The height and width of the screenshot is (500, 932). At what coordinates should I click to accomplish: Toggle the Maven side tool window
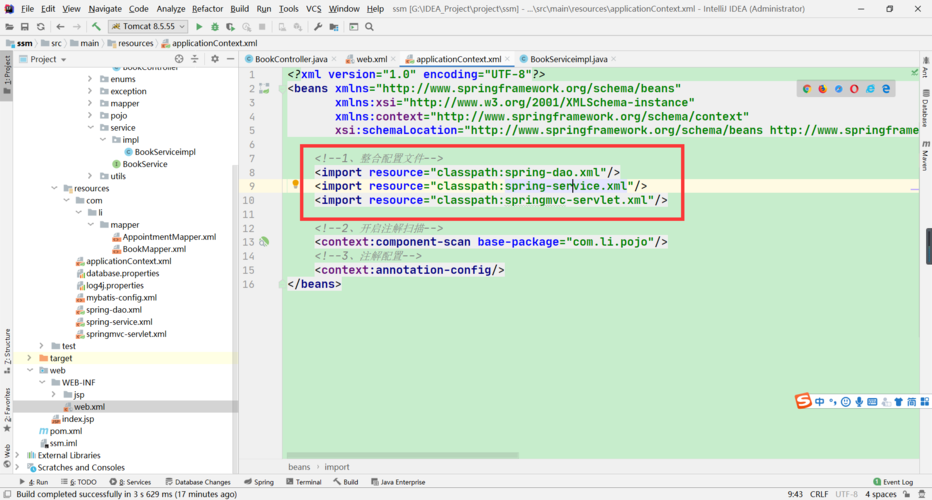(x=926, y=156)
